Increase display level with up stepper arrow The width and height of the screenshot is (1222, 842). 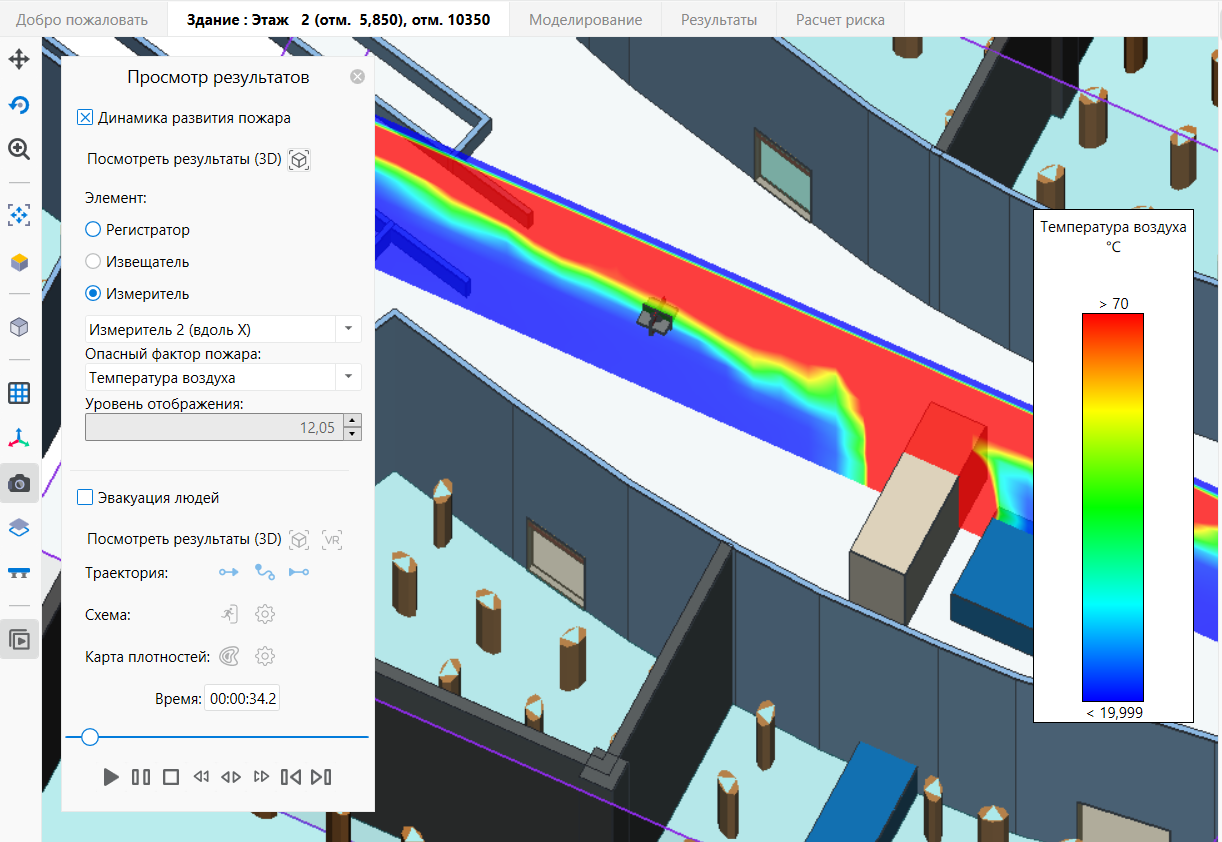pos(352,421)
